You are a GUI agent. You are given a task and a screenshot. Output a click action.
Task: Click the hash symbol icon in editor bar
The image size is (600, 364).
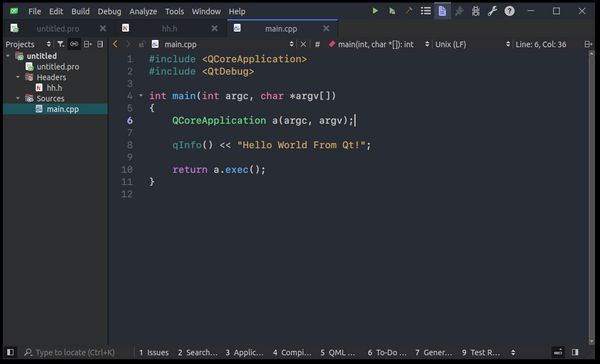click(x=317, y=44)
